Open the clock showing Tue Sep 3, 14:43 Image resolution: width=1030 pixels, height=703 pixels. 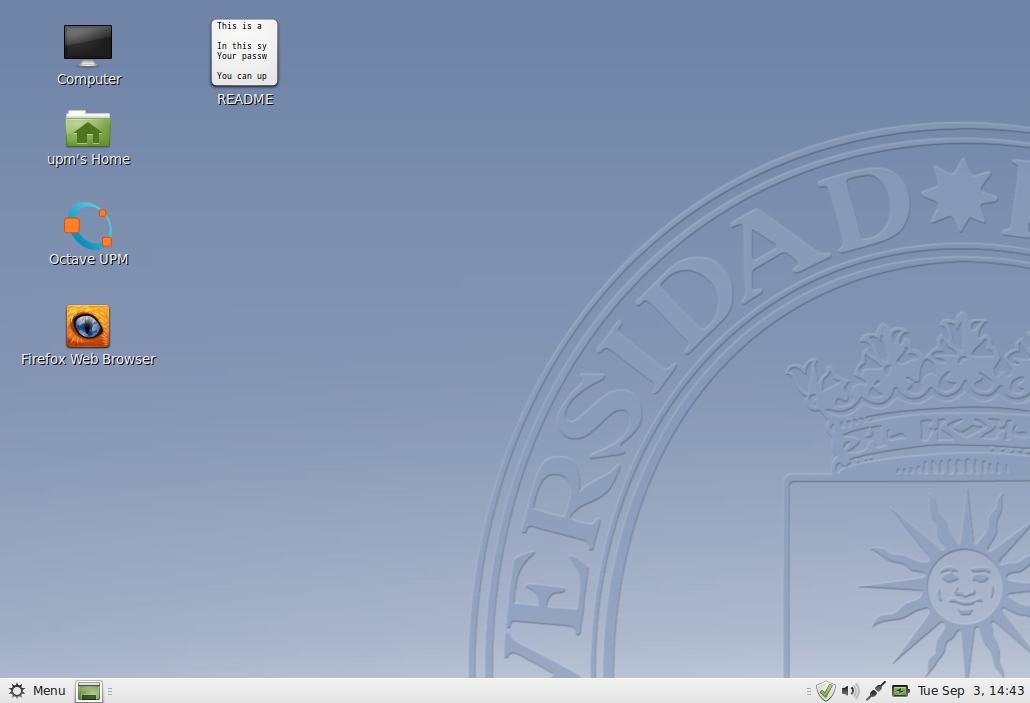[x=971, y=691]
